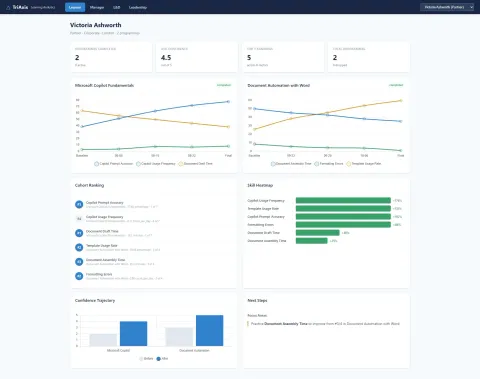Toggle Template Usage Rate legend item

point(364,164)
